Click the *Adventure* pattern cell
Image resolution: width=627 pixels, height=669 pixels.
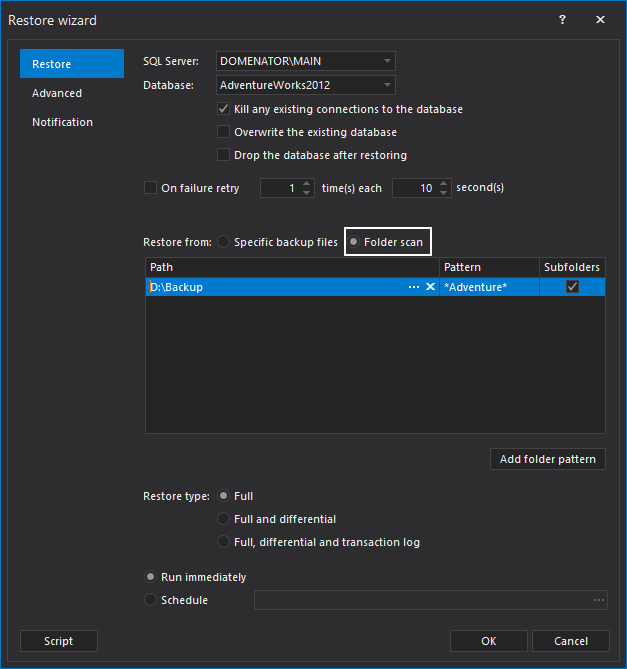[x=488, y=287]
